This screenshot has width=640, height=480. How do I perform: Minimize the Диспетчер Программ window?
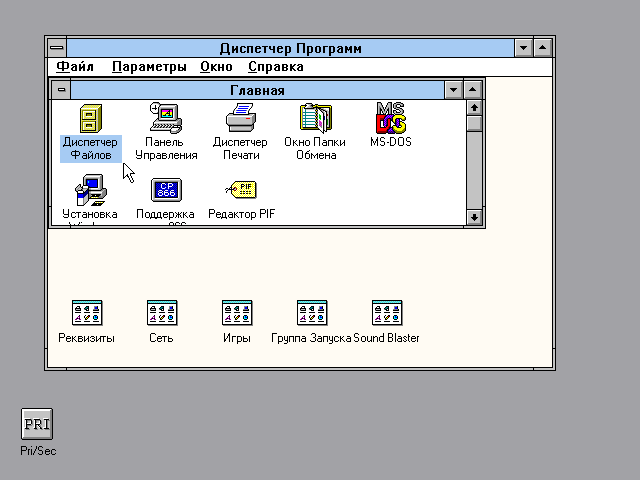point(523,48)
